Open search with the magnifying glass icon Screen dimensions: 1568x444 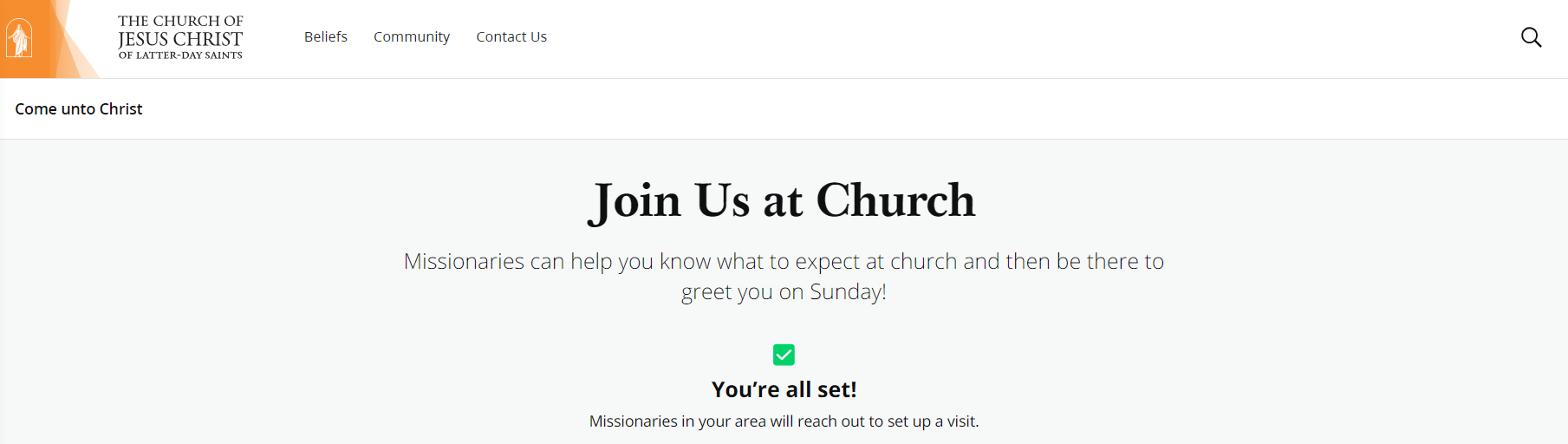(x=1531, y=37)
